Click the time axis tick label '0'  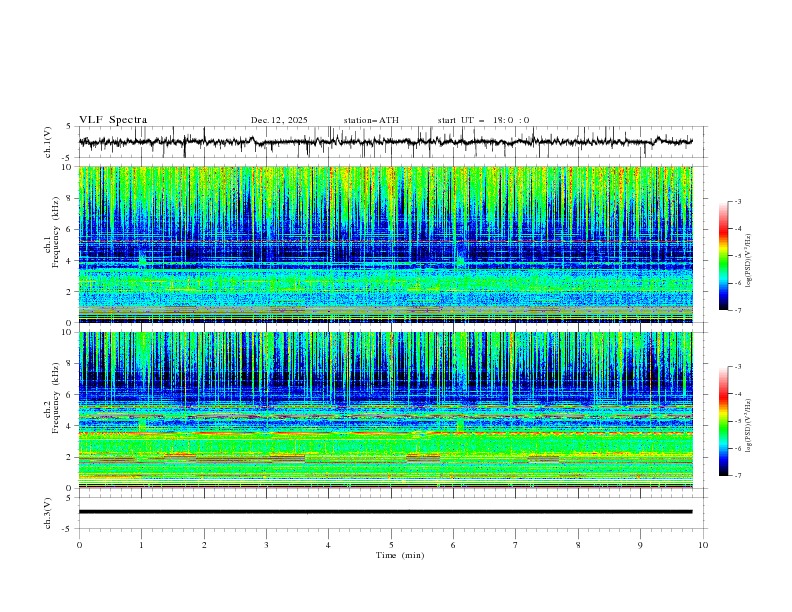coord(79,545)
